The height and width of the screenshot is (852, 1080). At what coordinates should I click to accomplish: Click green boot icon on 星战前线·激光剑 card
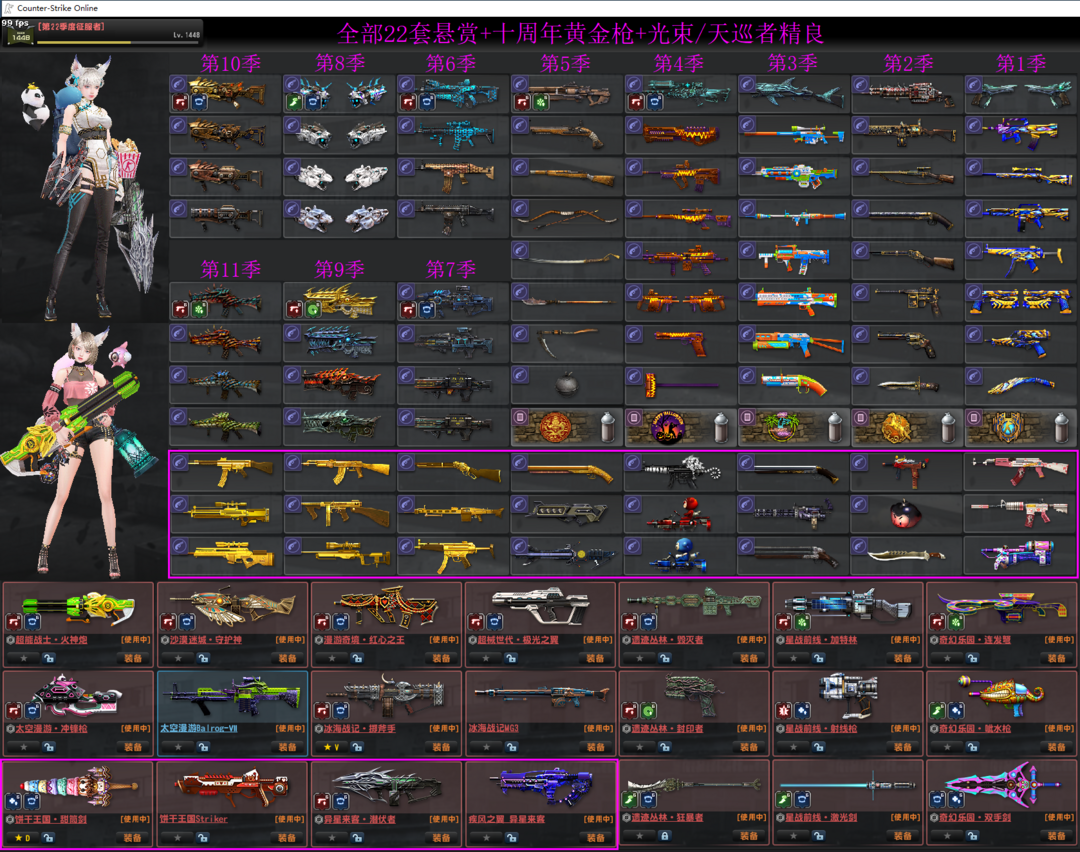(x=785, y=800)
